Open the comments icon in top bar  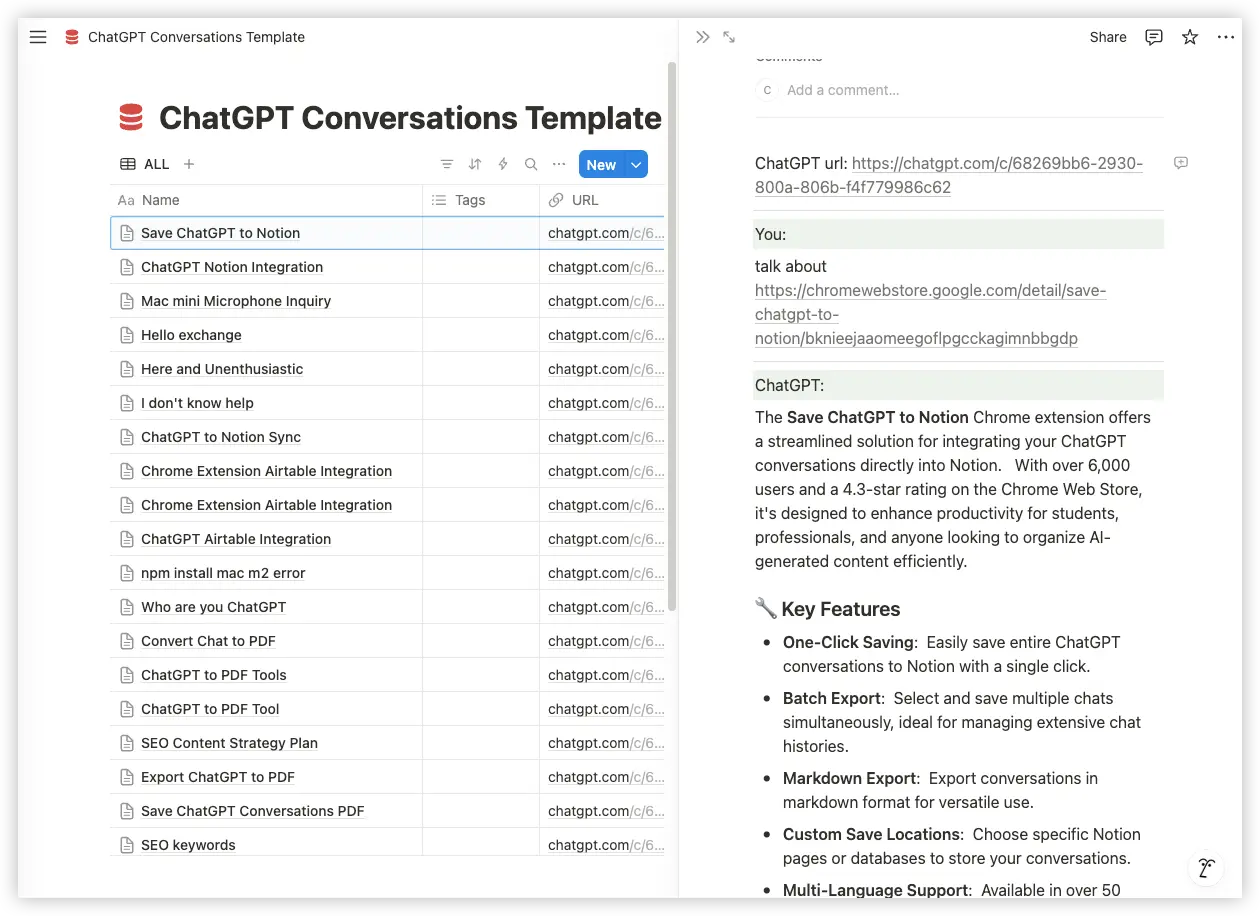(x=1153, y=37)
